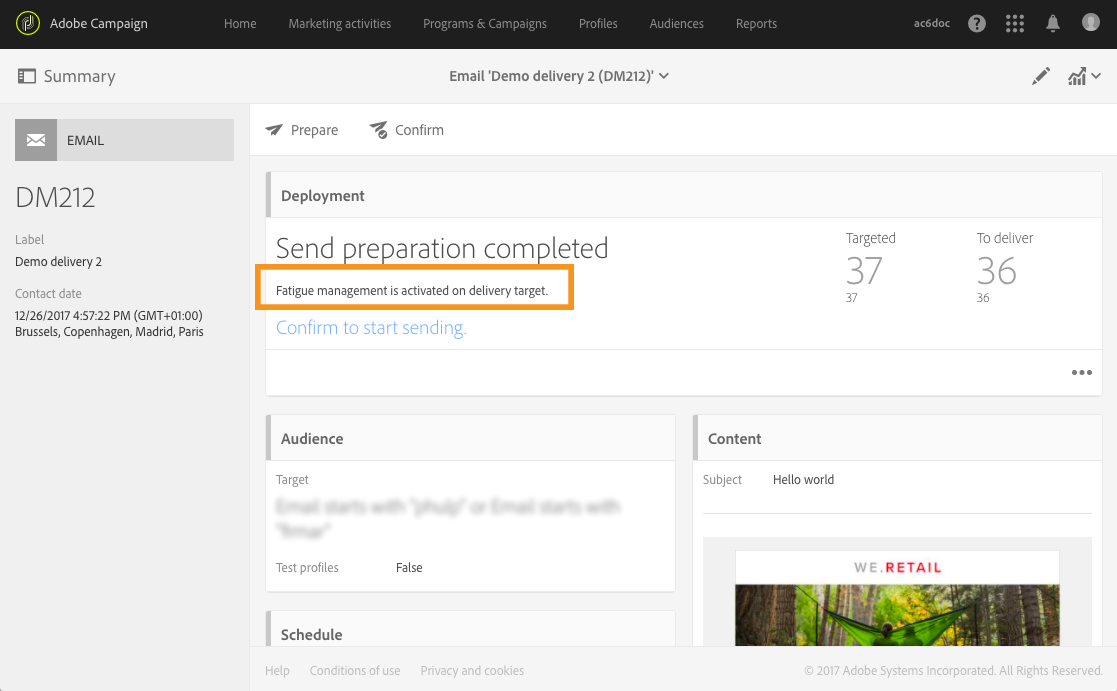
Task: Open the reports chart icon
Action: click(x=1076, y=76)
